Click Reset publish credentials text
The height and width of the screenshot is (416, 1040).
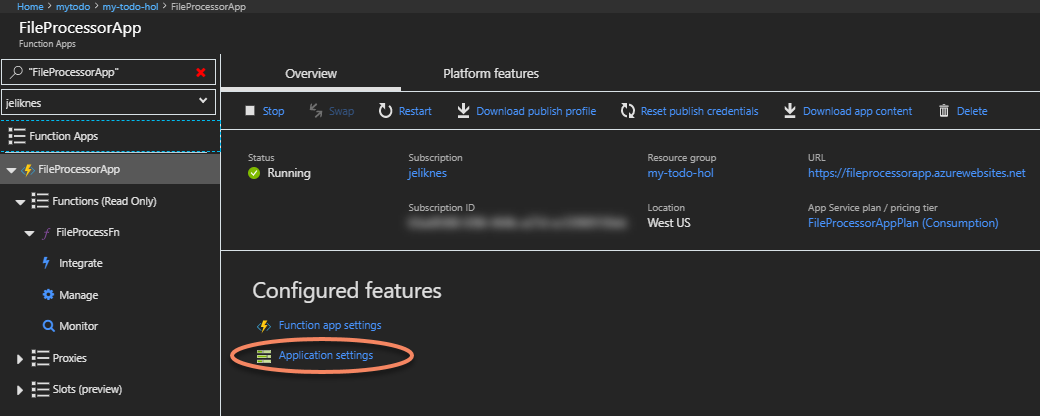pyautogui.click(x=699, y=111)
